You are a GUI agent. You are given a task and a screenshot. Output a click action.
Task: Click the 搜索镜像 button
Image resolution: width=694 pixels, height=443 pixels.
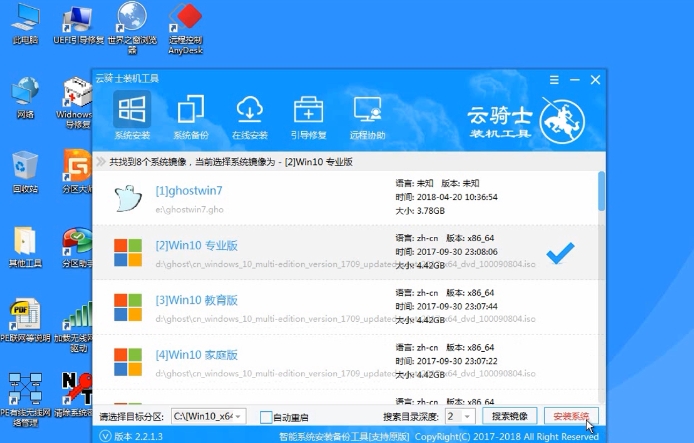509,416
